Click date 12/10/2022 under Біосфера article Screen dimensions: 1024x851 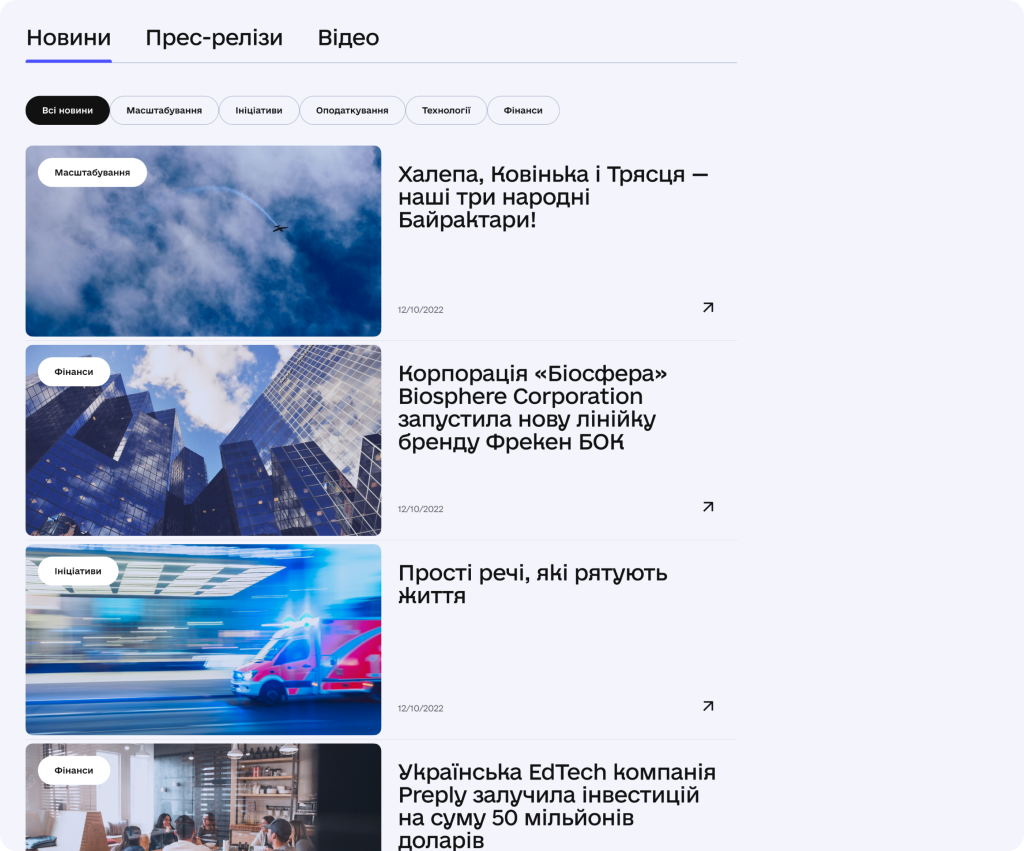pyautogui.click(x=421, y=509)
